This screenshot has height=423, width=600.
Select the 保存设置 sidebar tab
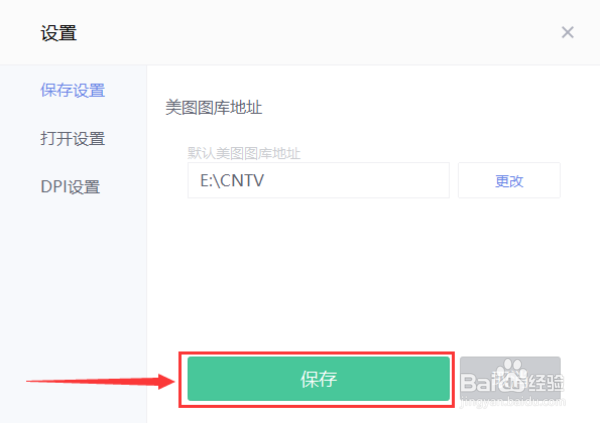pyautogui.click(x=73, y=91)
